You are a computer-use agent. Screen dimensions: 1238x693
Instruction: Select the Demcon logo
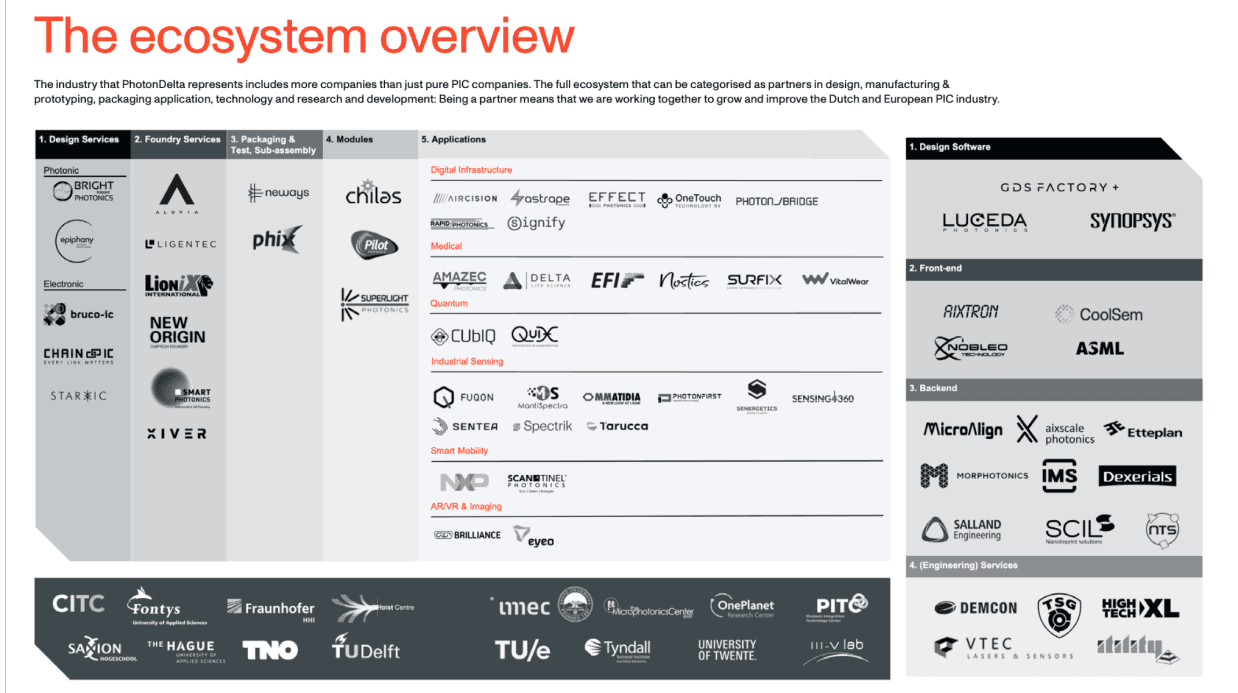[x=975, y=608]
